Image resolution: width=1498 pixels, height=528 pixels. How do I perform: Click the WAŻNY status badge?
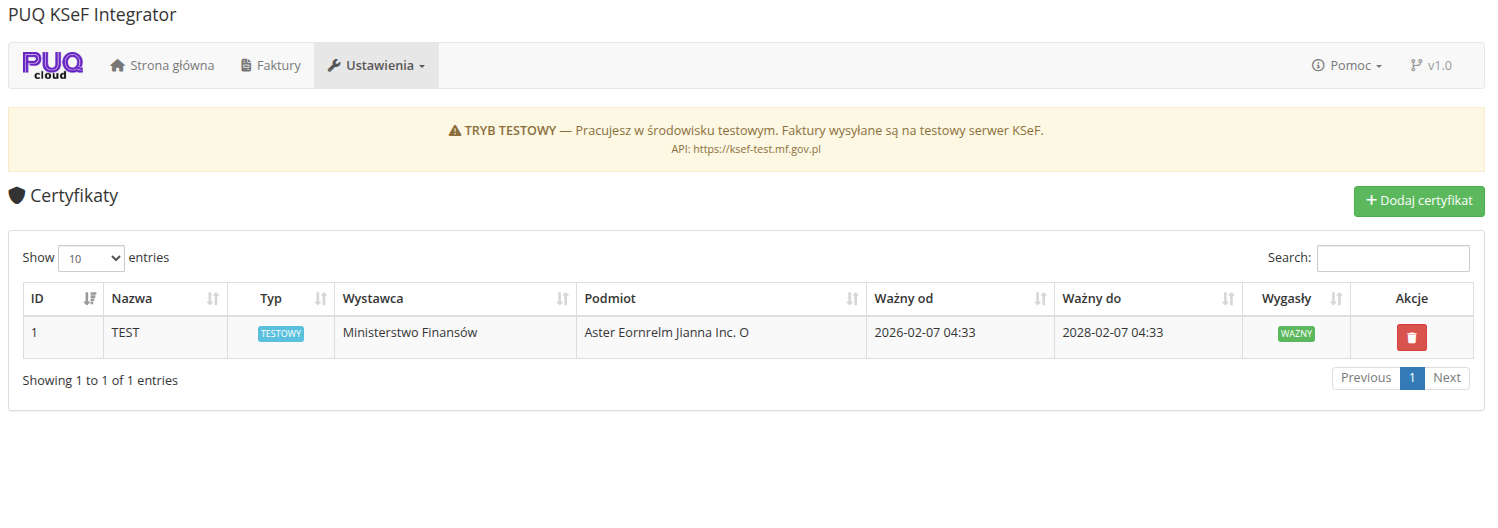tap(1296, 334)
